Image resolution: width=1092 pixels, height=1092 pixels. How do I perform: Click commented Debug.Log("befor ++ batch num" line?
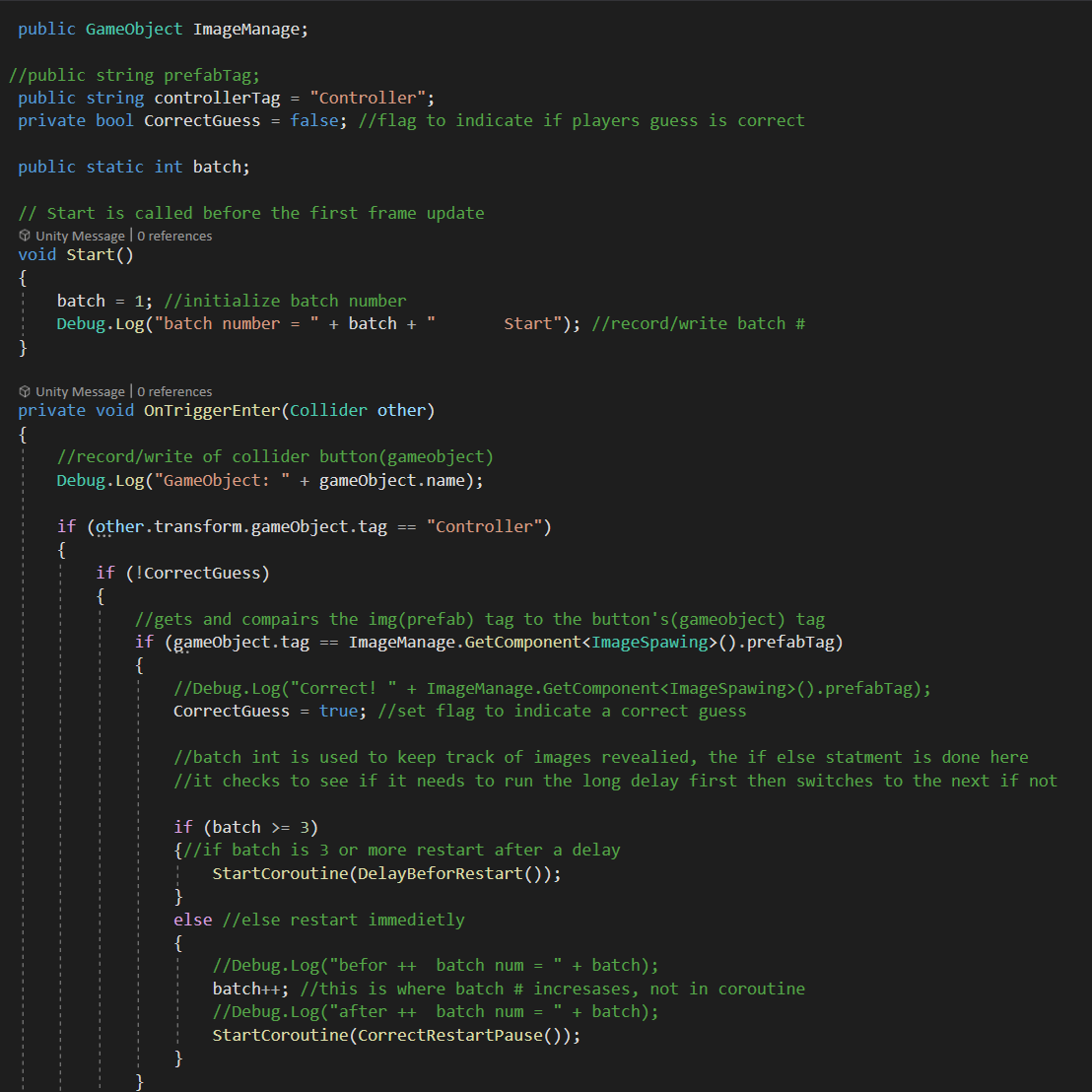click(x=436, y=965)
